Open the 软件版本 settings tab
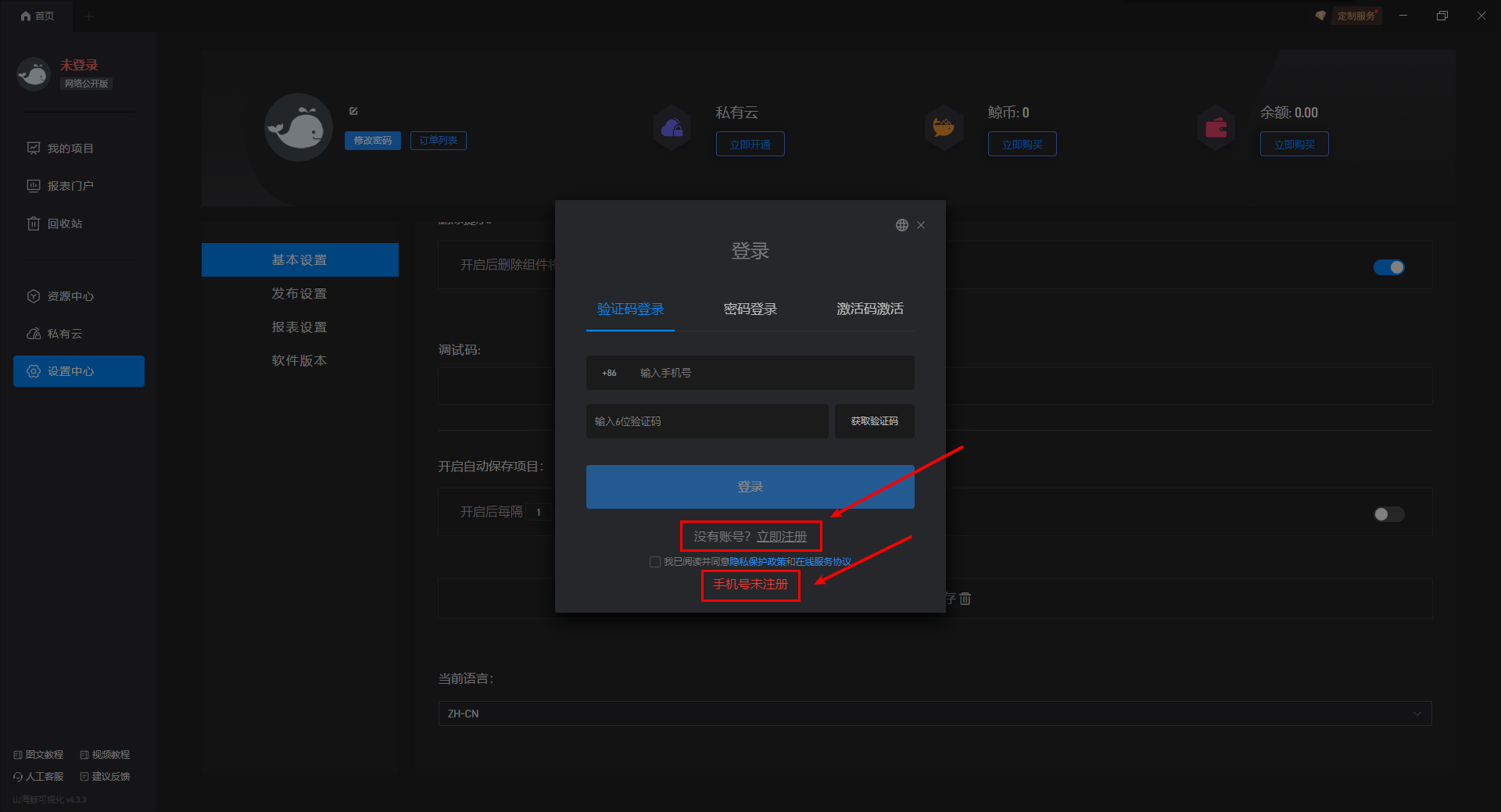 coord(300,360)
